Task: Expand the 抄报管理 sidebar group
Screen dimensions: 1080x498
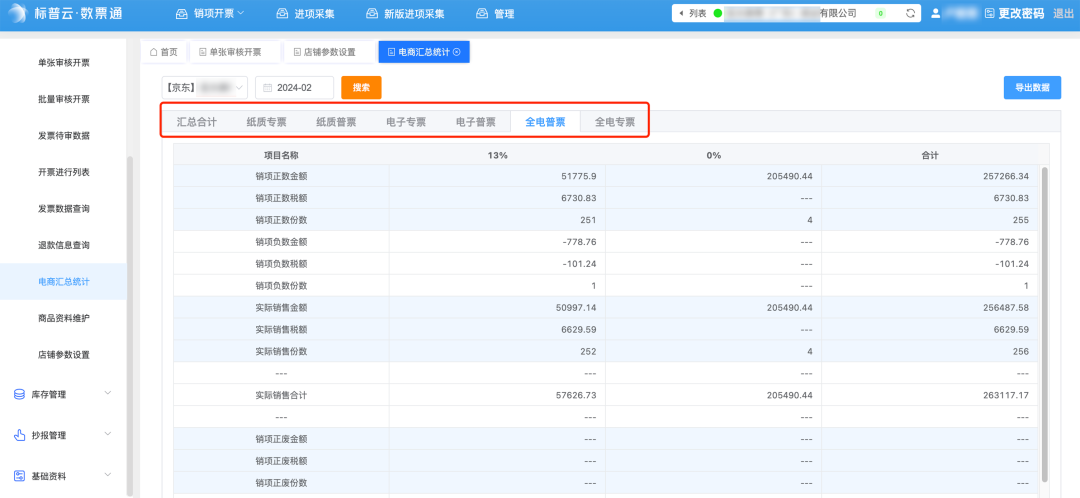Action: pyautogui.click(x=63, y=435)
